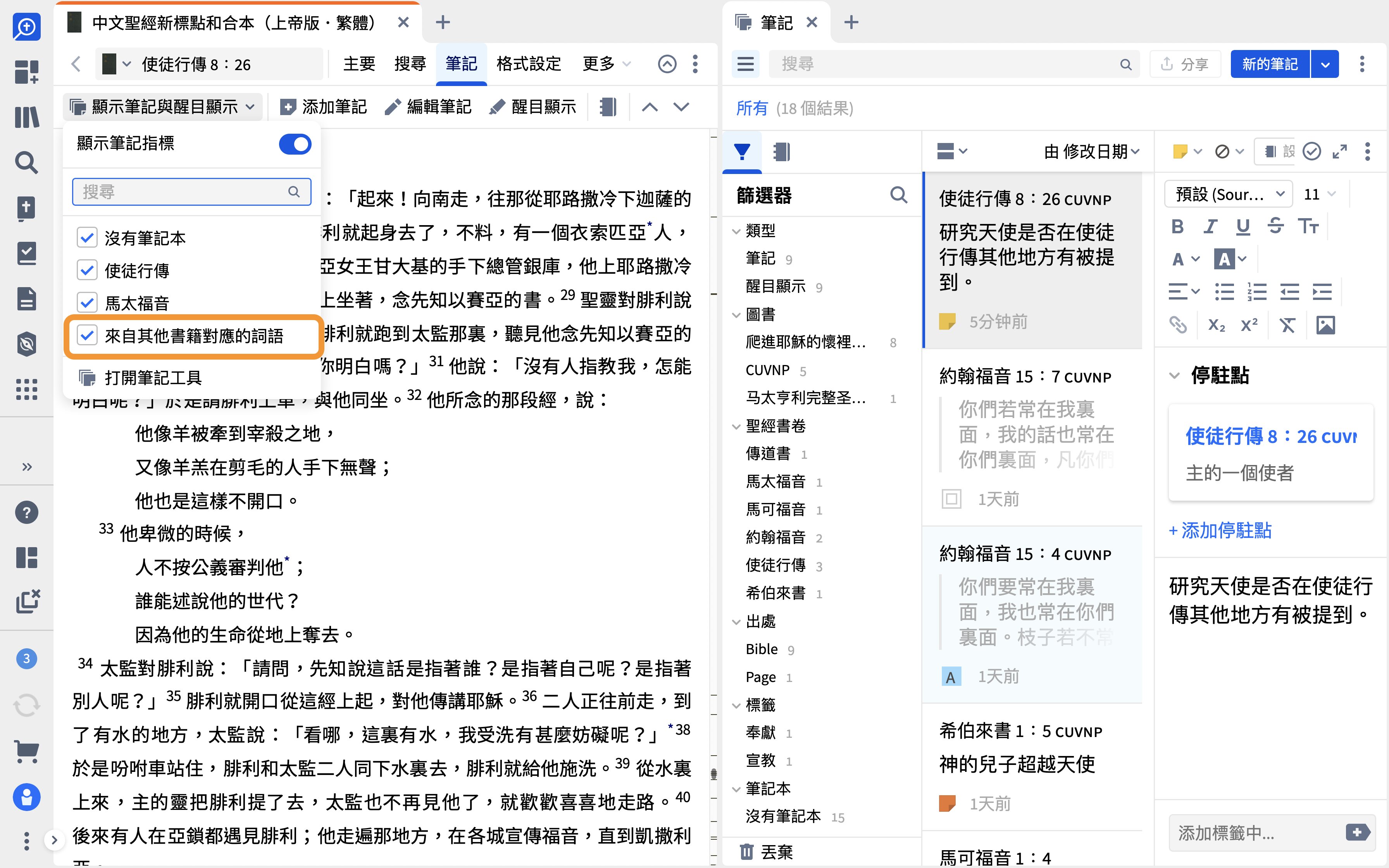Open the font size 11 dropdown

(x=1319, y=195)
